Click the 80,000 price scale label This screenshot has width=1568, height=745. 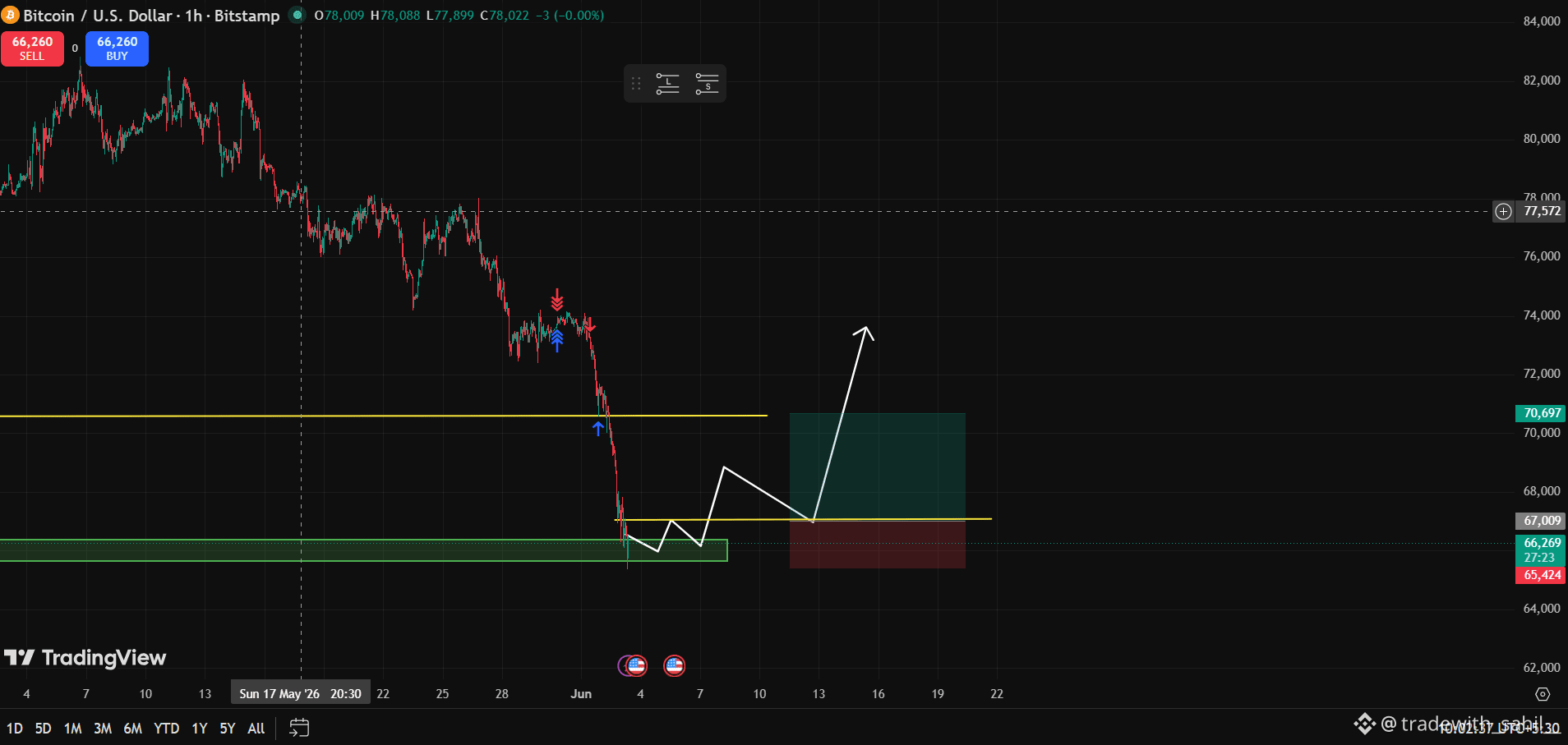tap(1541, 139)
